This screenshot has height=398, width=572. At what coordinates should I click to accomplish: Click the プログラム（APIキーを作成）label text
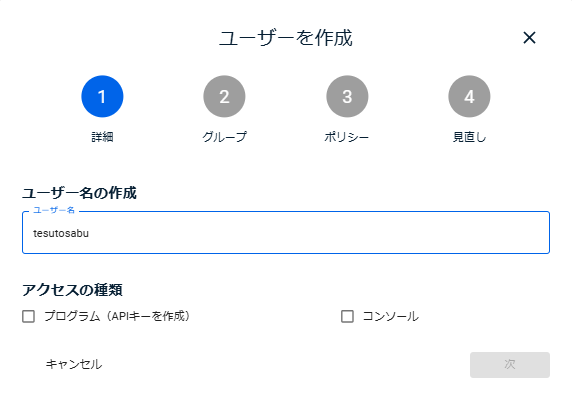click(x=117, y=316)
